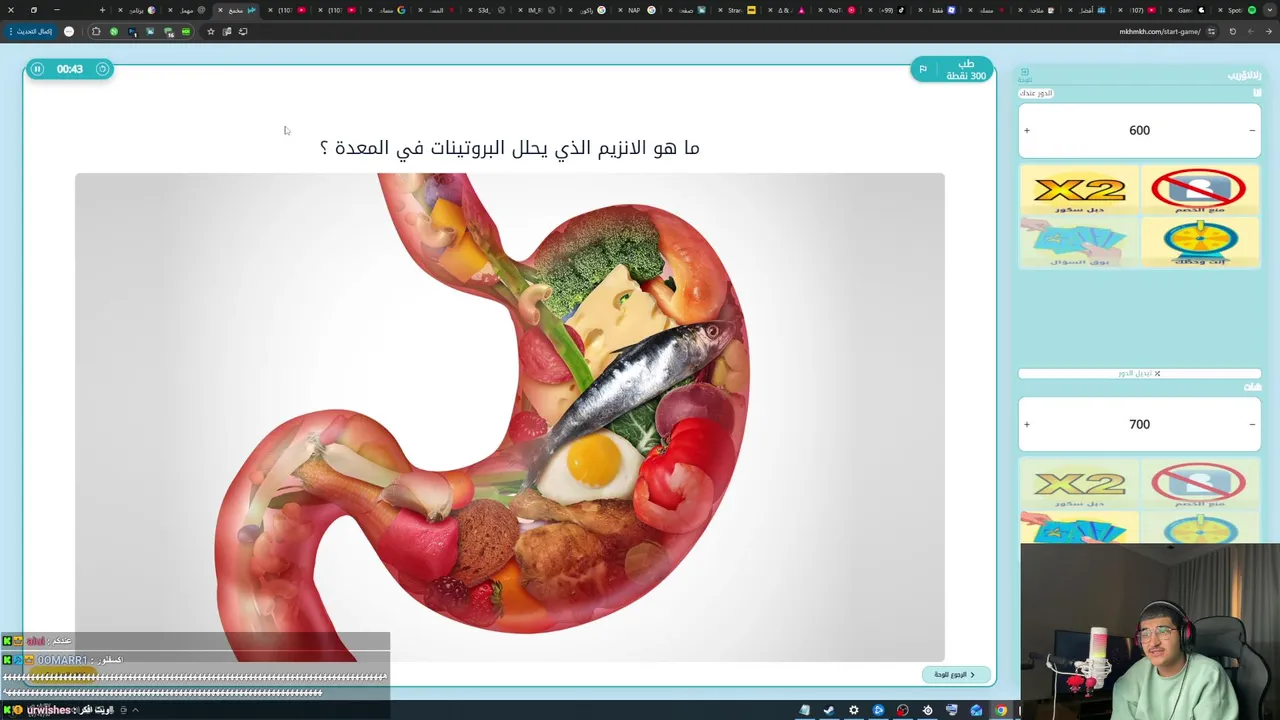The height and width of the screenshot is (720, 1280).
Task: Click the return to board button
Action: pyautogui.click(x=956, y=675)
